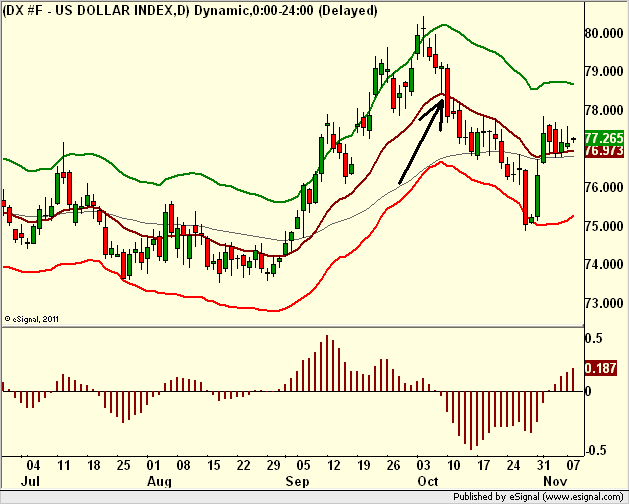Click the dark red 76.973 price label

(605, 150)
